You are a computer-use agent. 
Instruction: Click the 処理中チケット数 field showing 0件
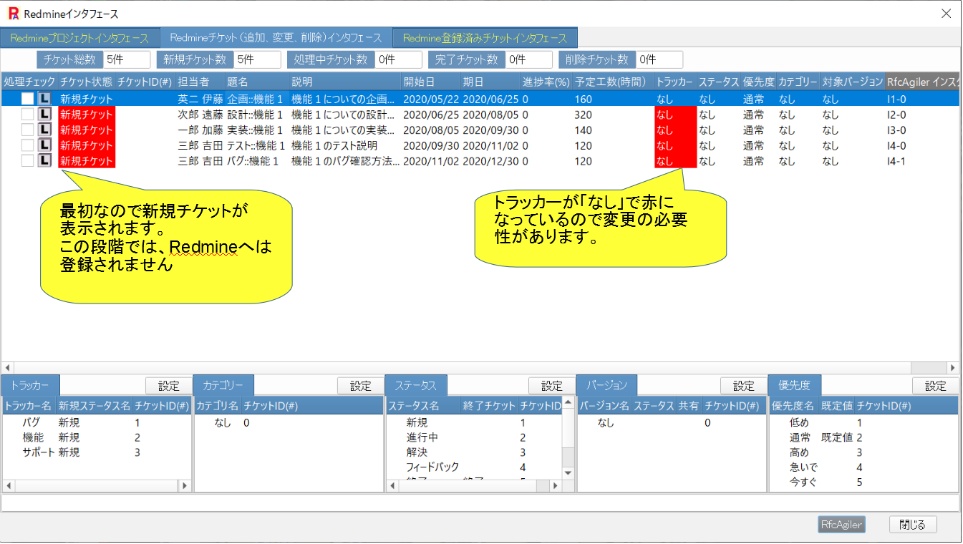[x=399, y=60]
